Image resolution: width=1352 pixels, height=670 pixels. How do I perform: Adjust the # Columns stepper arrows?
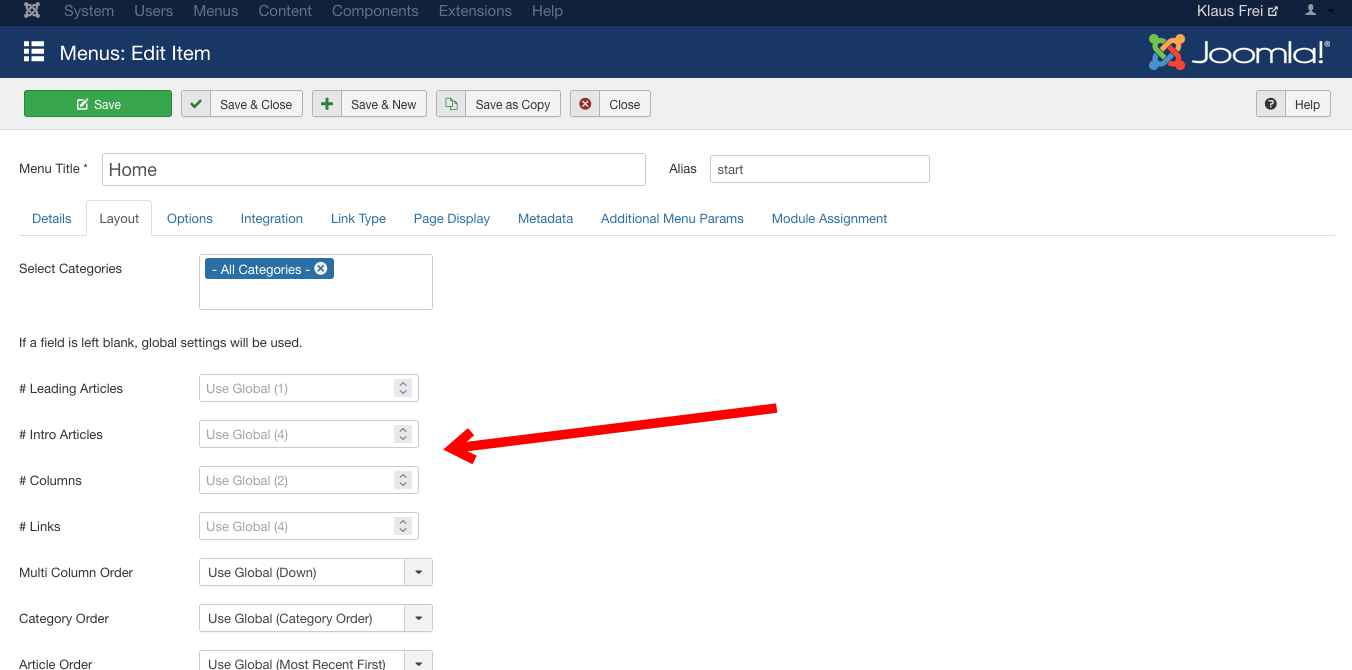[403, 480]
